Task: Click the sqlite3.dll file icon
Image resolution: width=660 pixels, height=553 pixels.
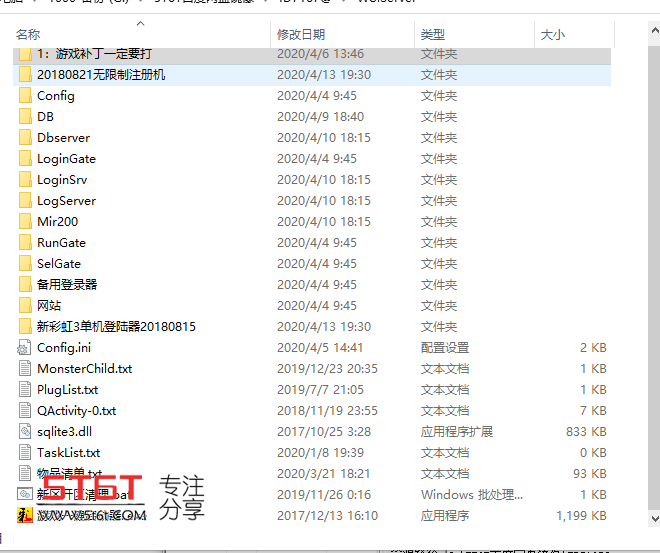Action: click(25, 432)
